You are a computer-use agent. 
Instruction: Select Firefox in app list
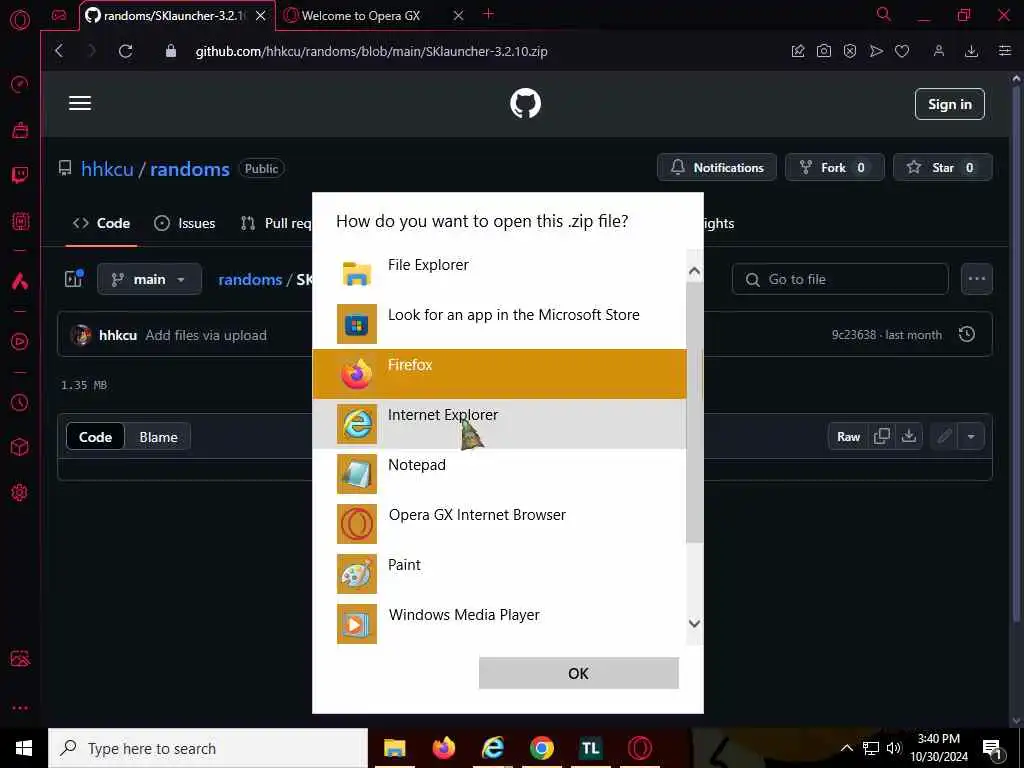[x=500, y=374]
